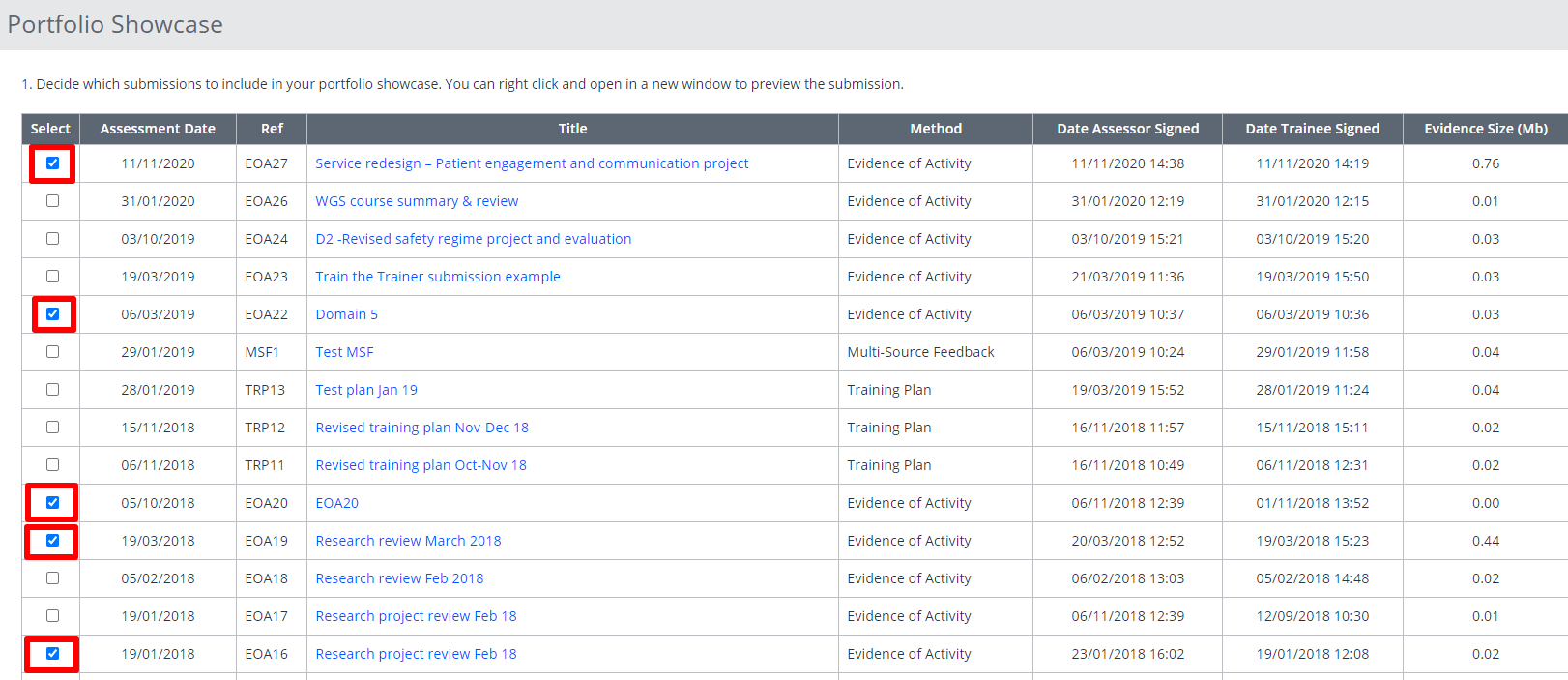Check the EOA23 Train the Trainer checkbox
The width and height of the screenshot is (1568, 680).
52,276
